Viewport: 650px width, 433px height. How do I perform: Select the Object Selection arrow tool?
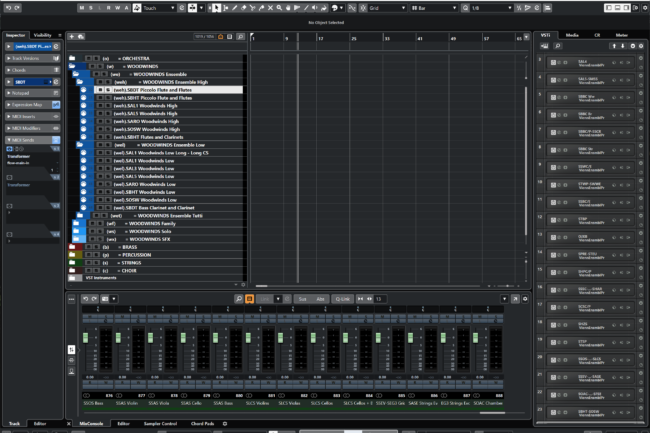(217, 8)
